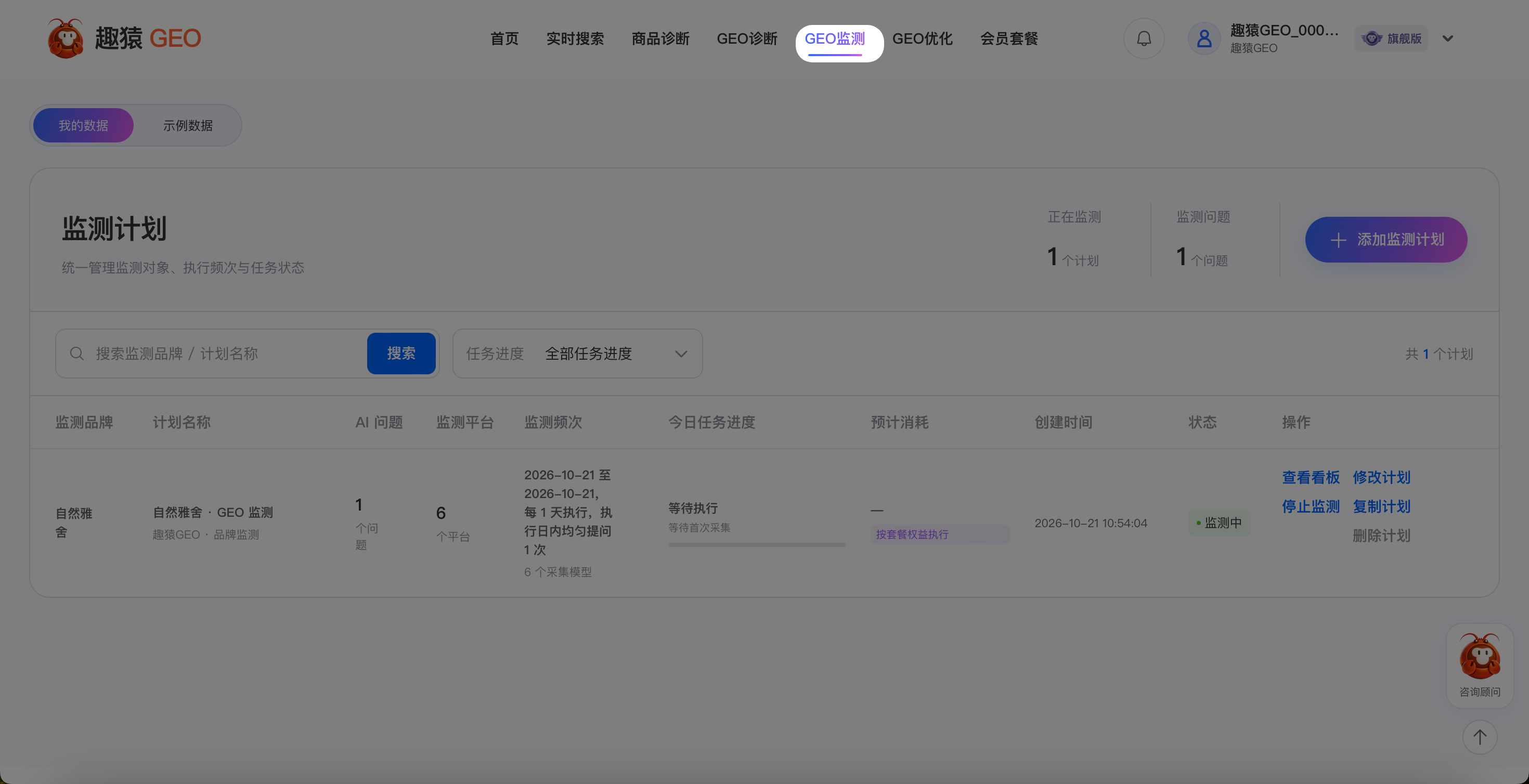Open 实时搜索 nav item
The height and width of the screenshot is (784, 1529).
click(x=575, y=38)
